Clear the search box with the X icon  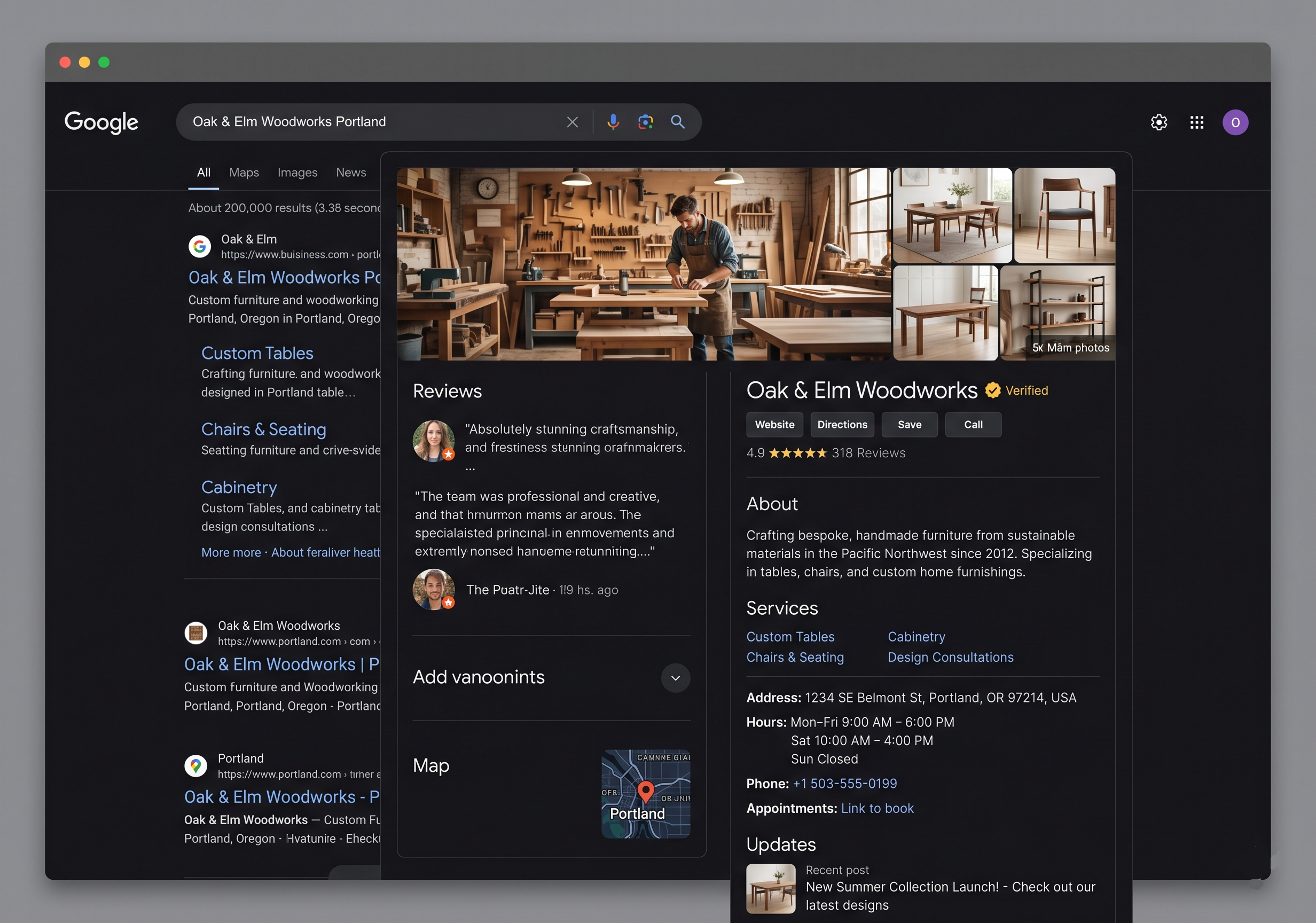(x=572, y=122)
